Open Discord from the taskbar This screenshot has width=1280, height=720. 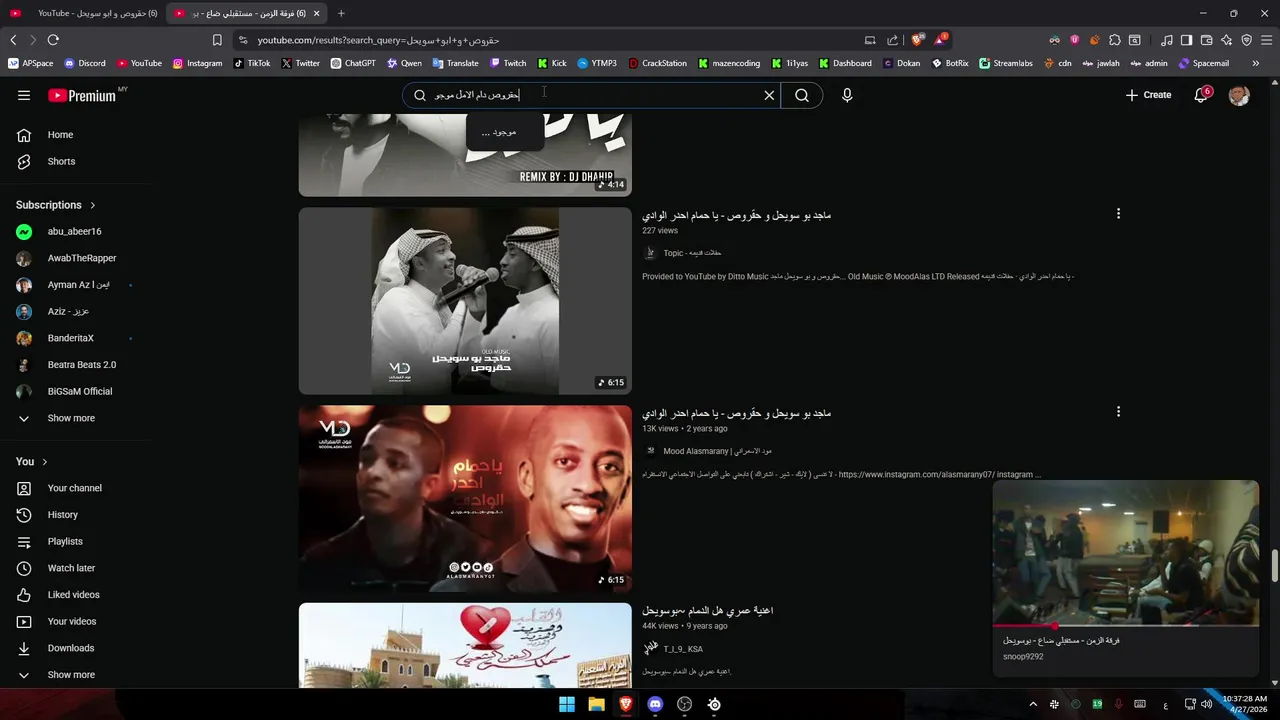click(655, 704)
